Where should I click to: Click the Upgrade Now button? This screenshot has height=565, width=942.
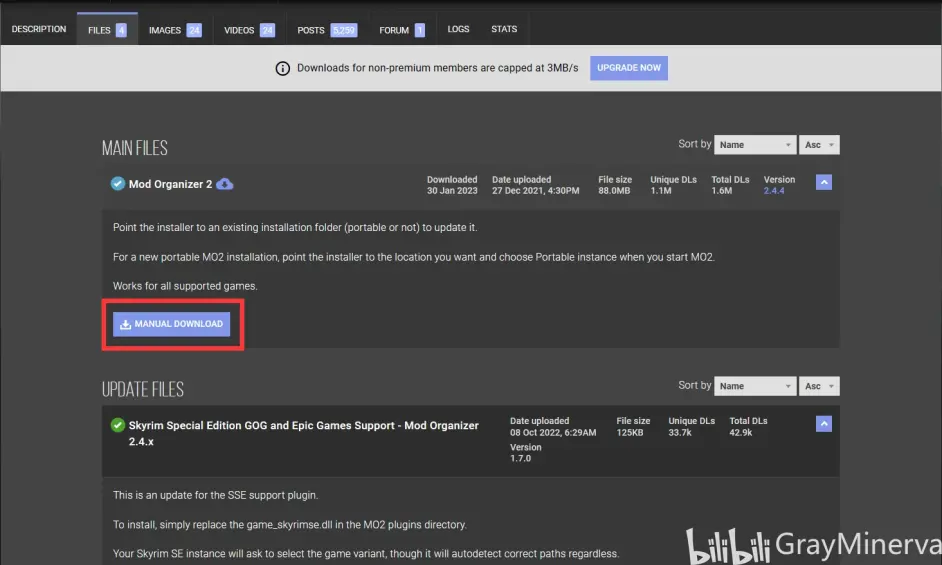point(629,68)
